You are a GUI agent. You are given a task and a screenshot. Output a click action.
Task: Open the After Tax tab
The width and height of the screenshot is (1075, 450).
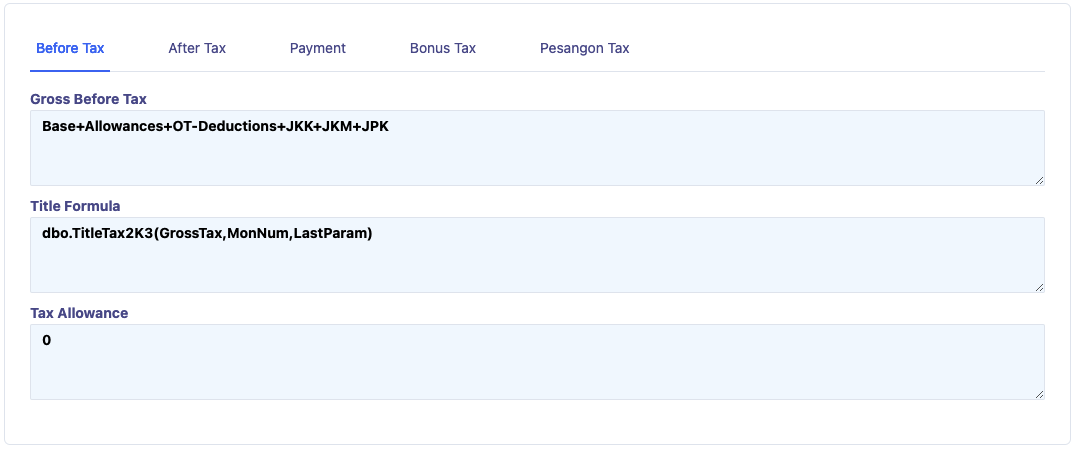tap(197, 48)
